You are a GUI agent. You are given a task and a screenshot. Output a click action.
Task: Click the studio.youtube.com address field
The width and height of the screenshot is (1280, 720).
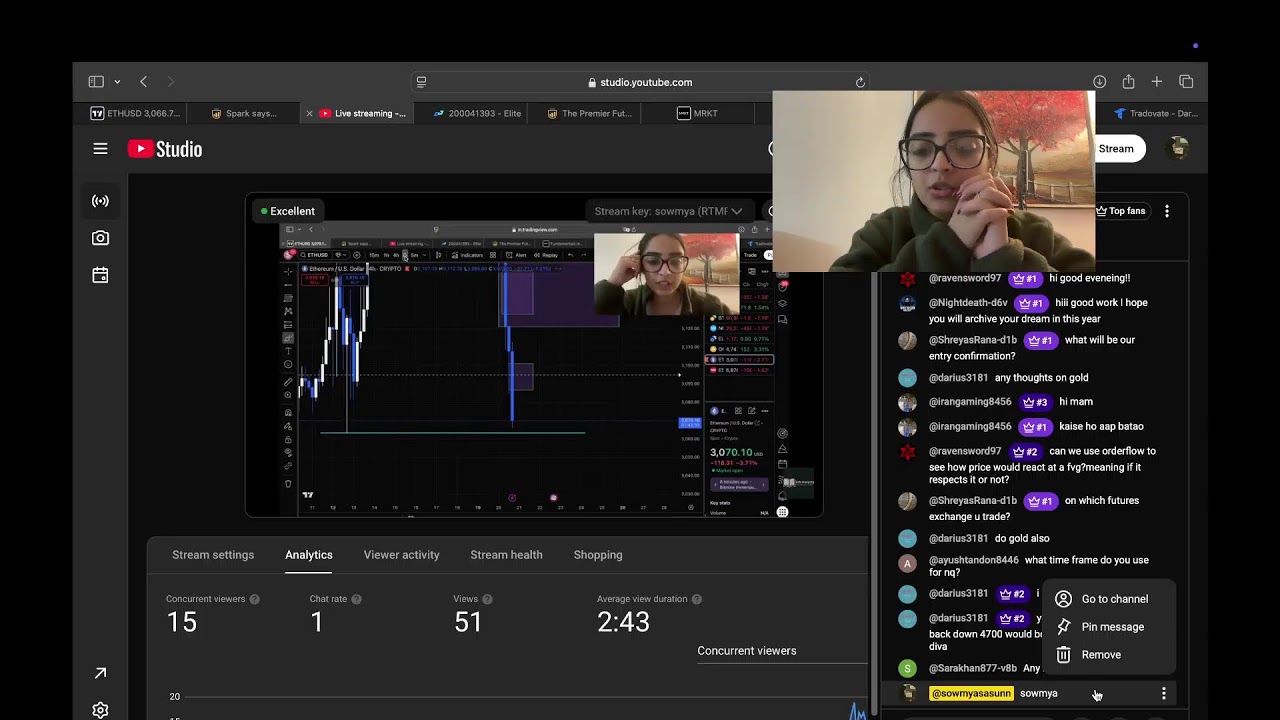tap(640, 82)
